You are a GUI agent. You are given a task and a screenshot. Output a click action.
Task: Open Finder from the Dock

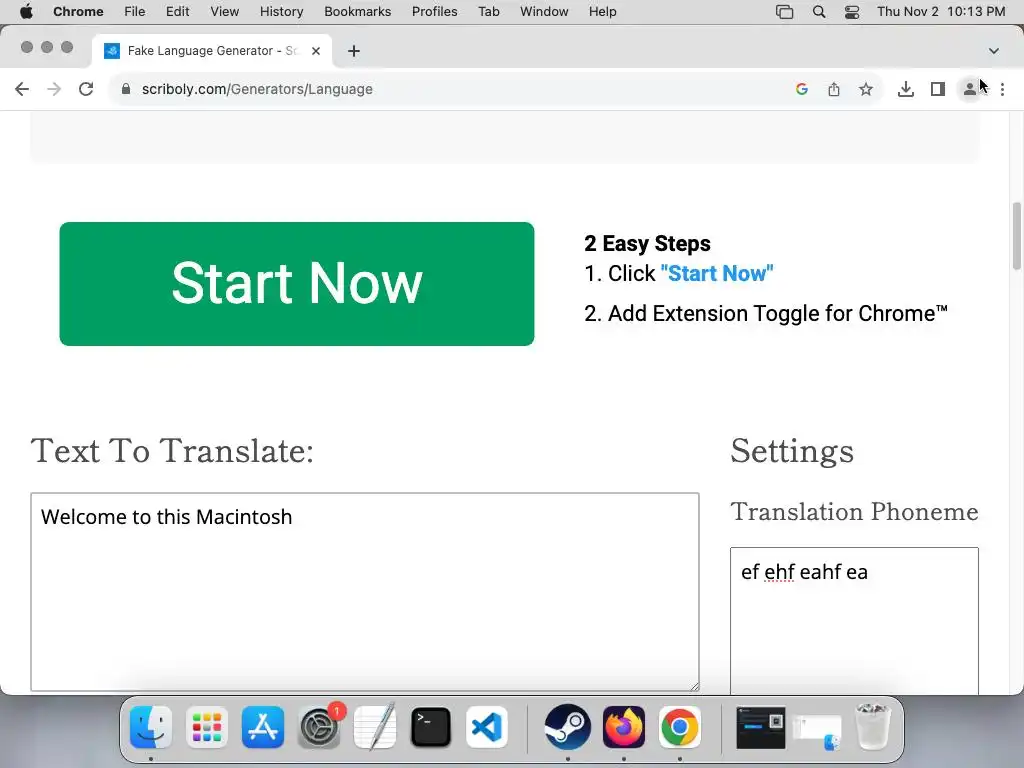151,727
